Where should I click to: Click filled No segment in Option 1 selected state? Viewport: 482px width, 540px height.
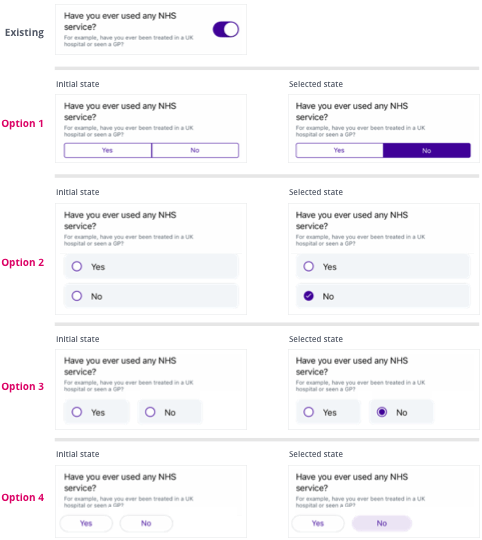coord(427,150)
